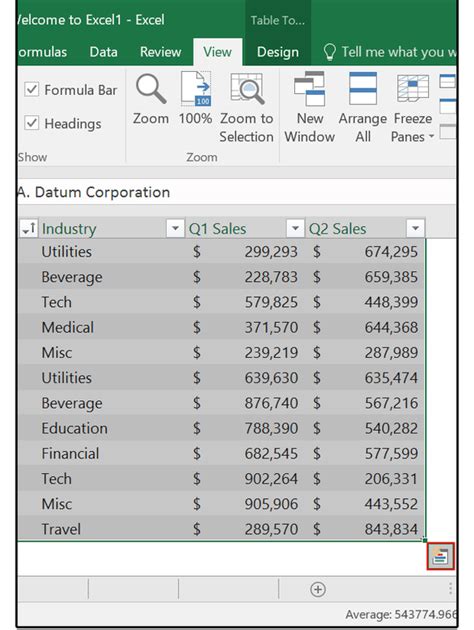Click the Average value in status bar

click(x=401, y=614)
